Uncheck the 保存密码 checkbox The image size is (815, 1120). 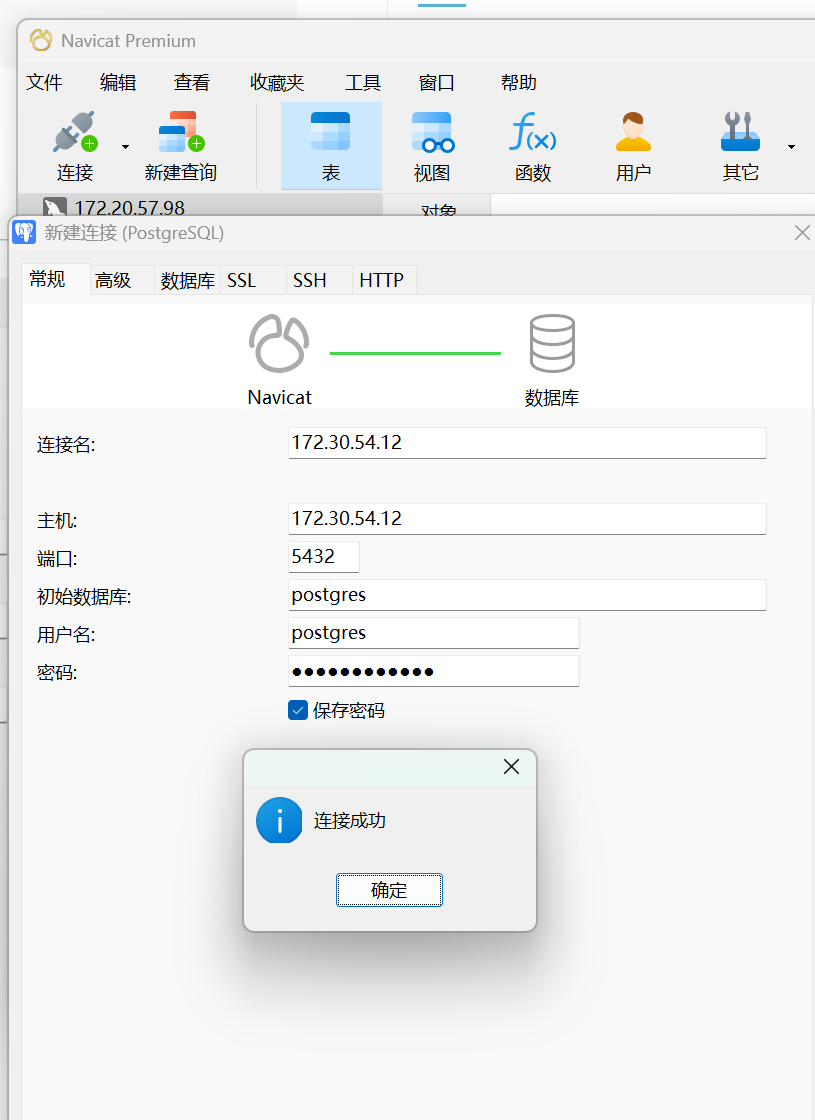coord(298,710)
